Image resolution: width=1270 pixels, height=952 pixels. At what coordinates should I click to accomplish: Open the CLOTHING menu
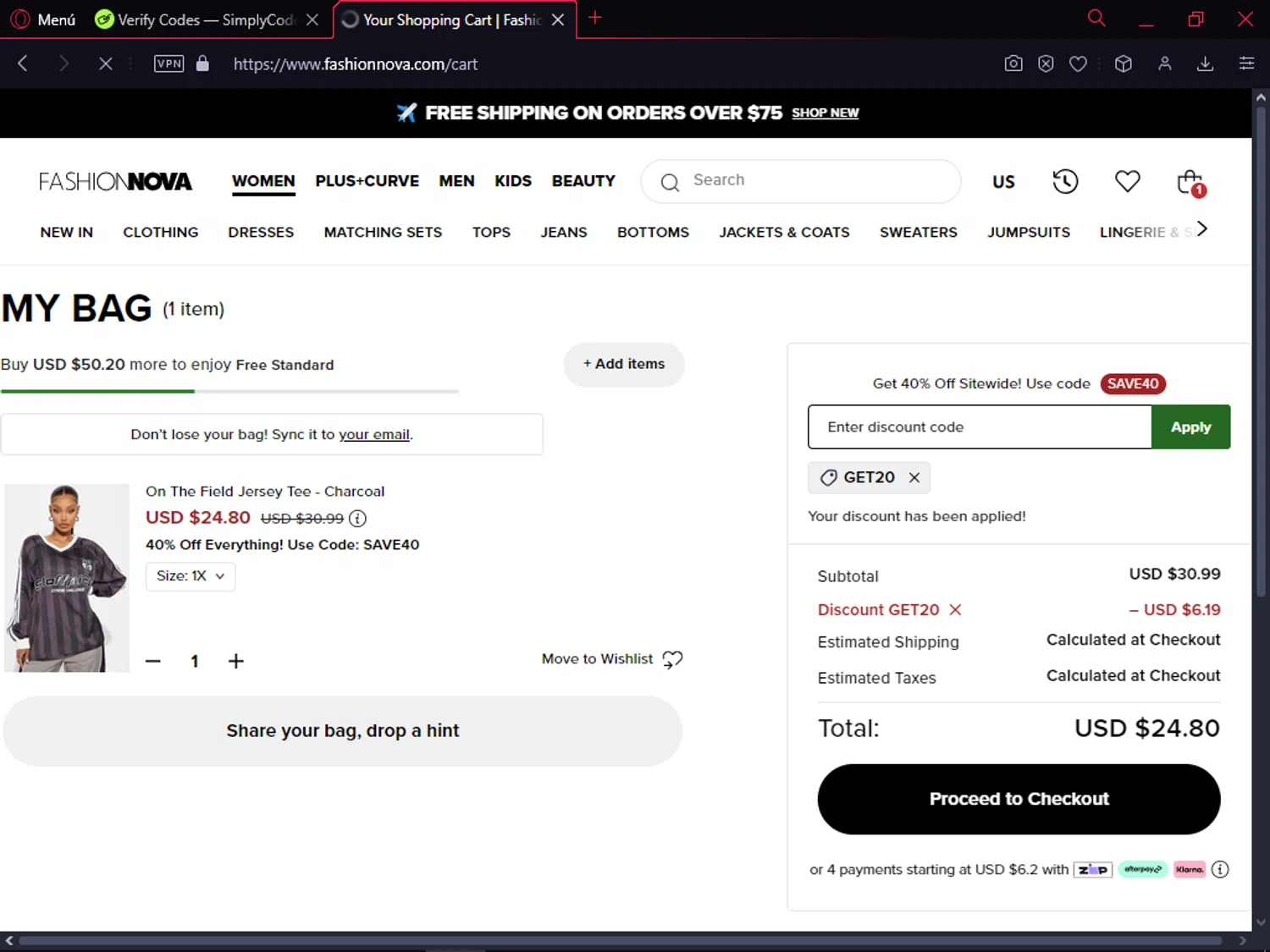(161, 232)
